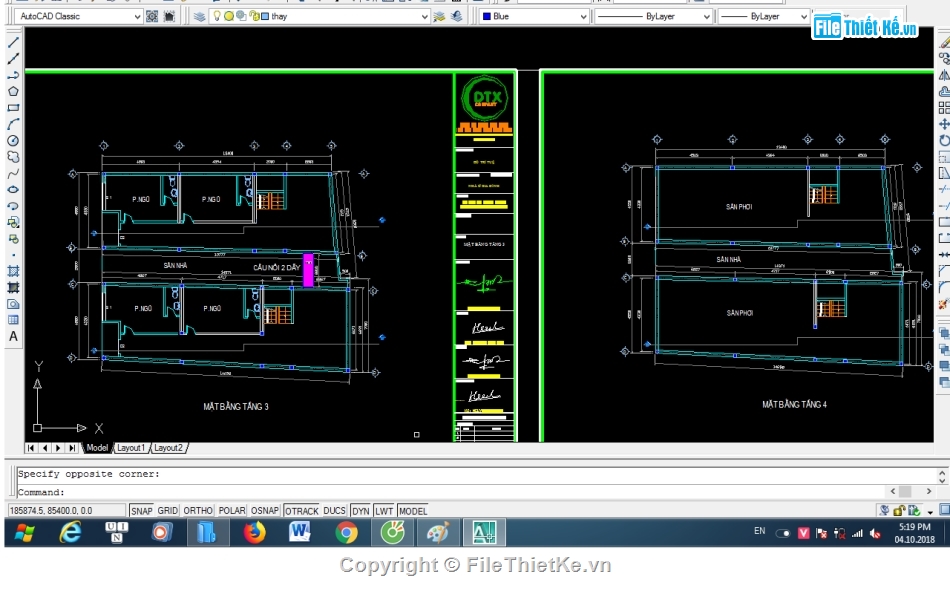Switch to the Layout2 tab
This screenshot has height=594, width=950.
point(168,448)
